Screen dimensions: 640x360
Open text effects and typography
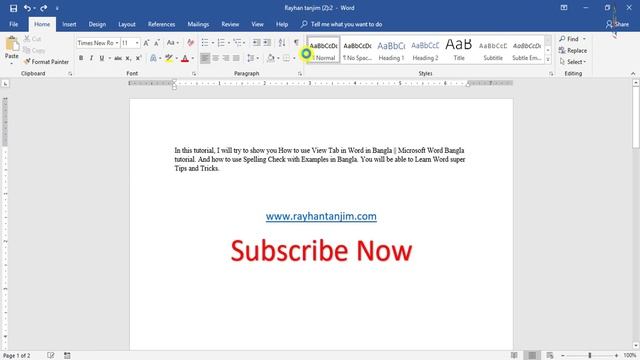pyautogui.click(x=154, y=58)
